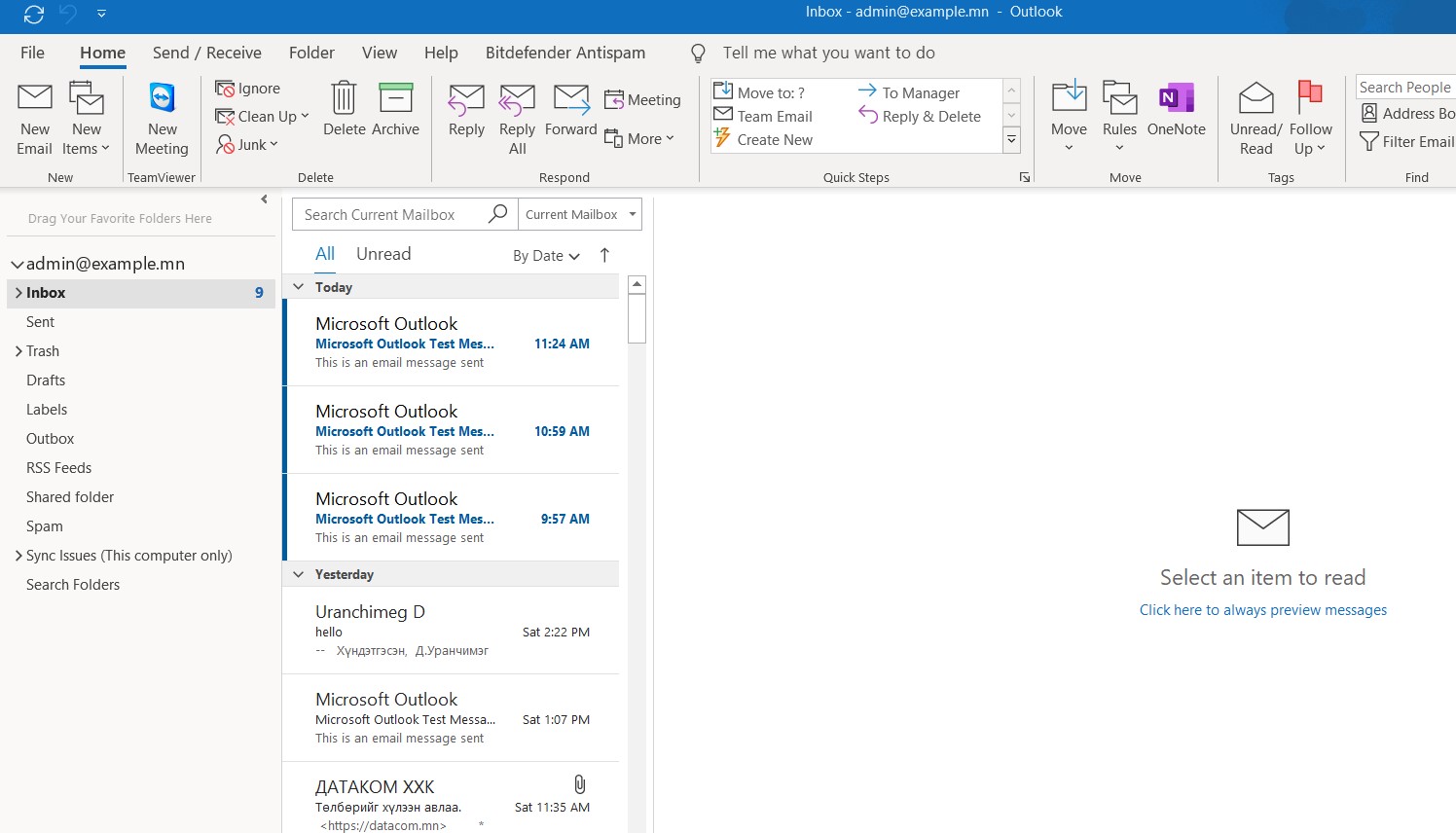Filter the list to Unread messages
This screenshot has height=833, width=1456.
click(x=383, y=254)
